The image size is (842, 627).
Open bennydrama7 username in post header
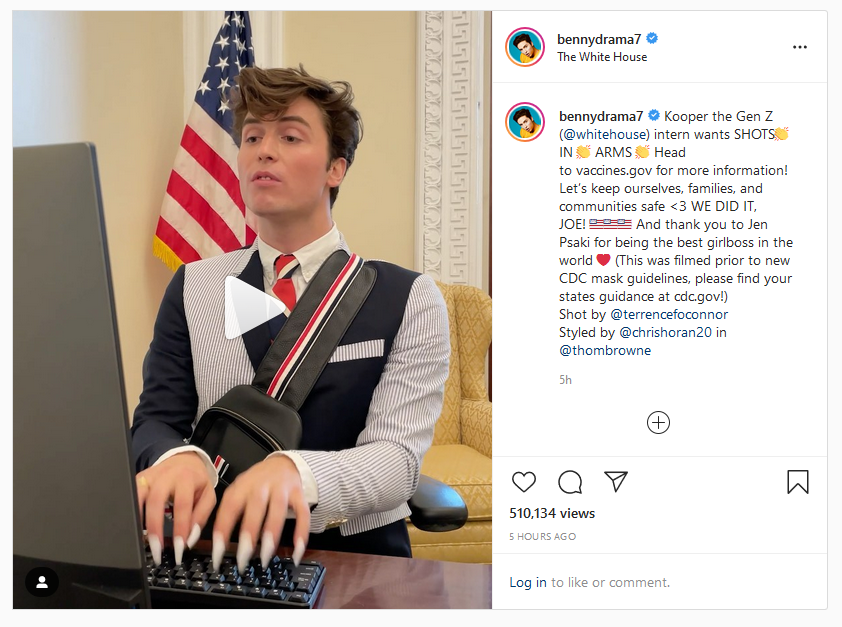599,39
